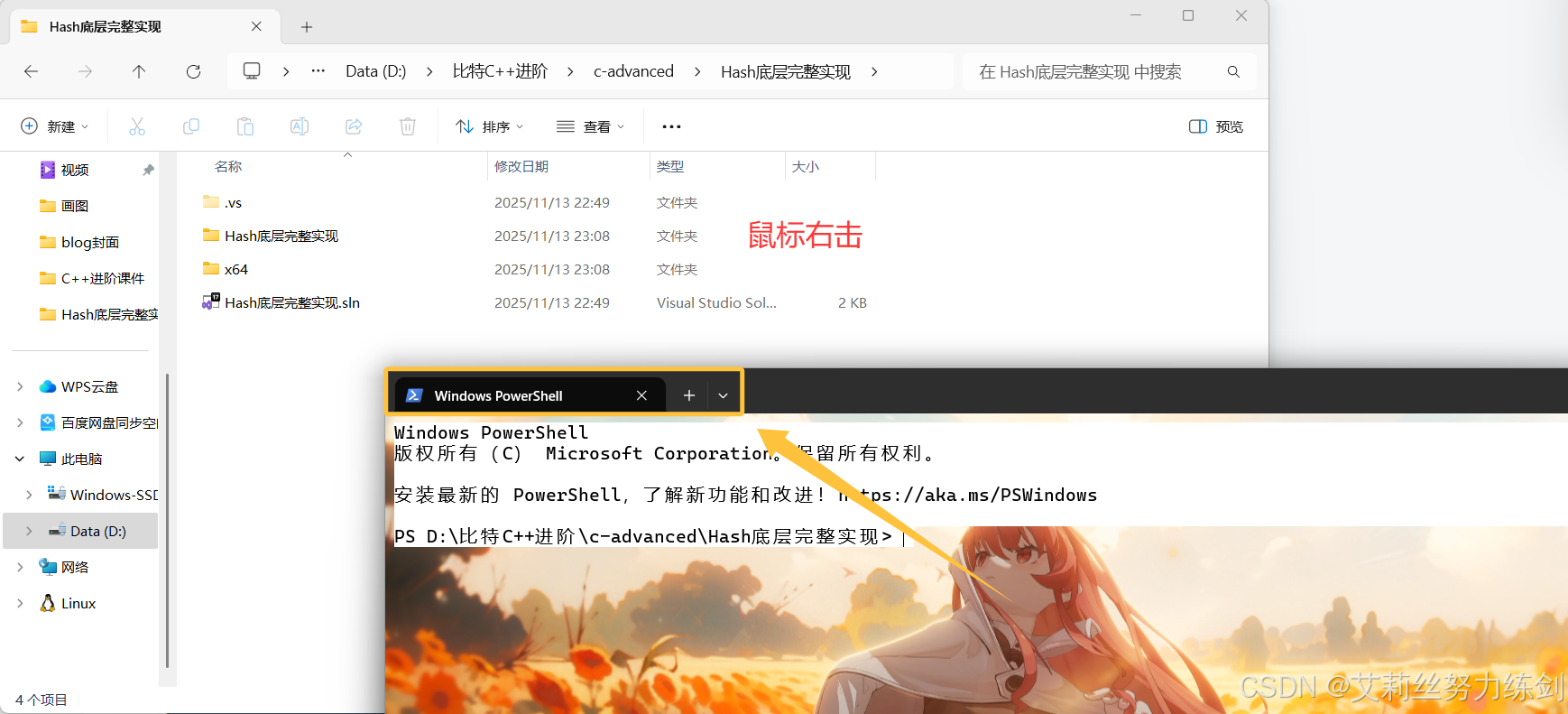Screen dimensions: 1568x714
Task: Expand the Data (D:) tree node
Action: pyautogui.click(x=29, y=531)
